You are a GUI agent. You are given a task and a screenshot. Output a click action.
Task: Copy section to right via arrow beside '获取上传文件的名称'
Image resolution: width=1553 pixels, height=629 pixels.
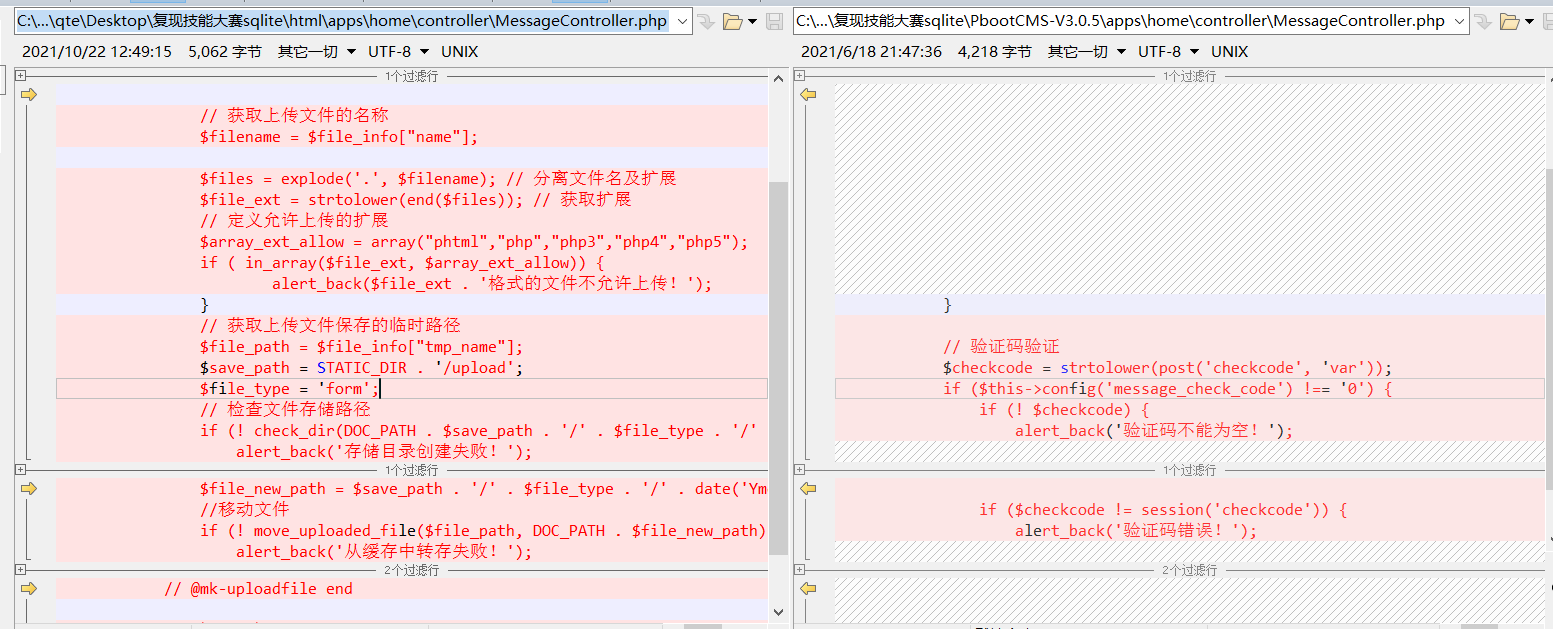pyautogui.click(x=28, y=94)
